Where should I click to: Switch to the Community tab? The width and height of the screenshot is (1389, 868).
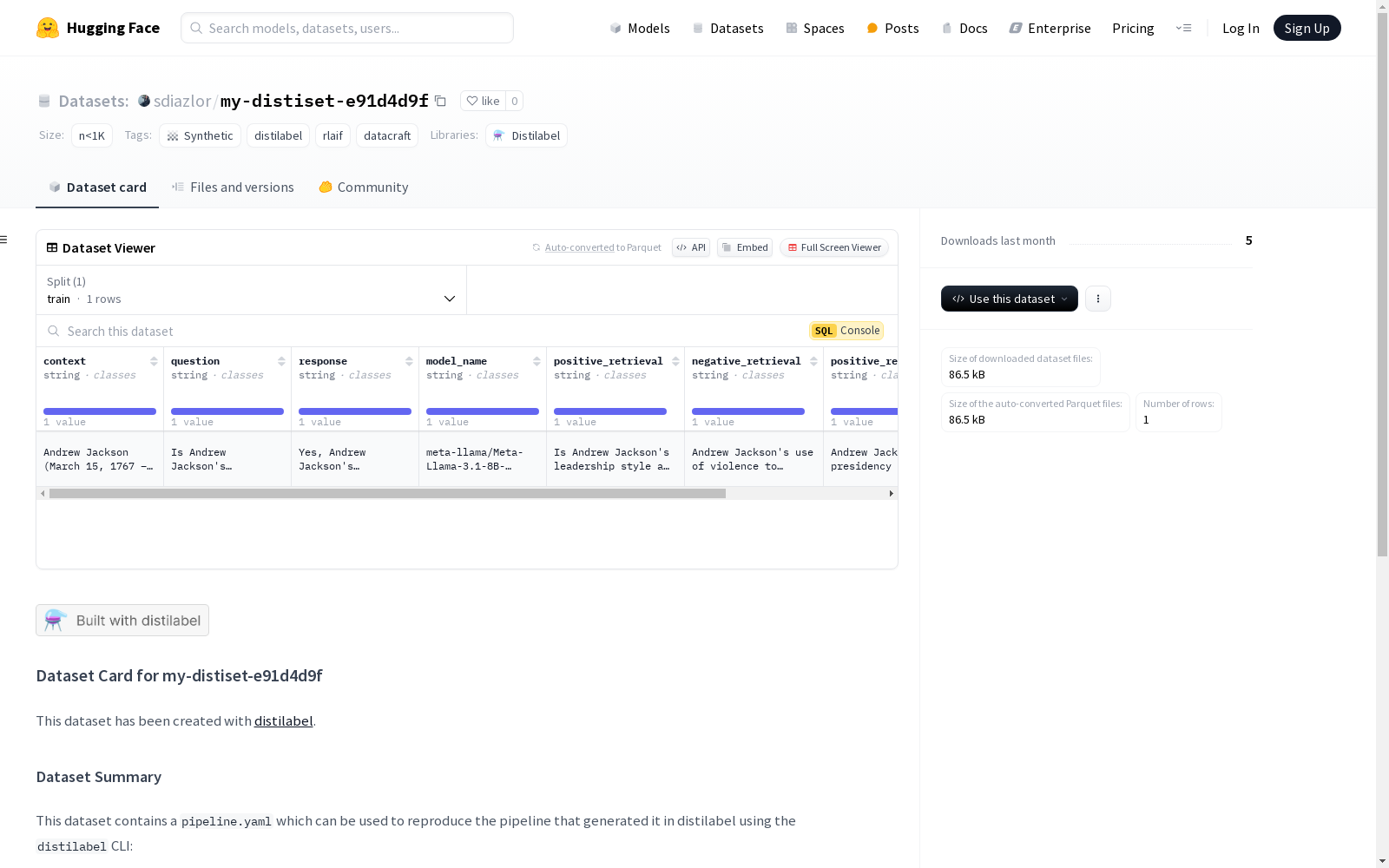click(x=363, y=187)
